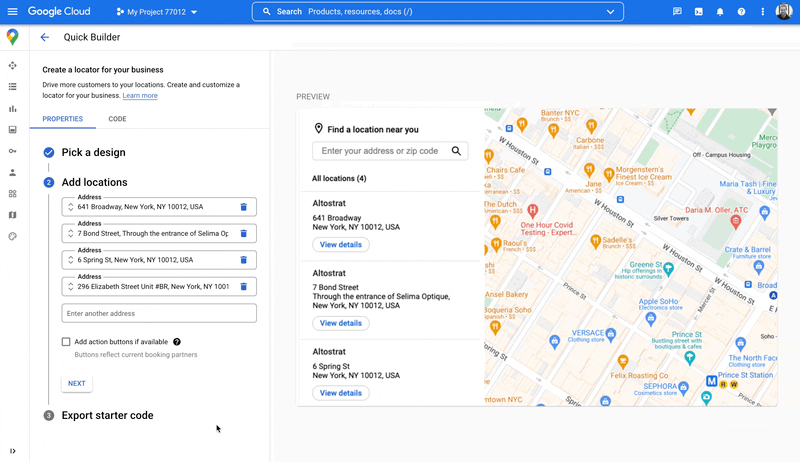
Task: Expand the search bar dropdown chevron
Action: point(610,12)
